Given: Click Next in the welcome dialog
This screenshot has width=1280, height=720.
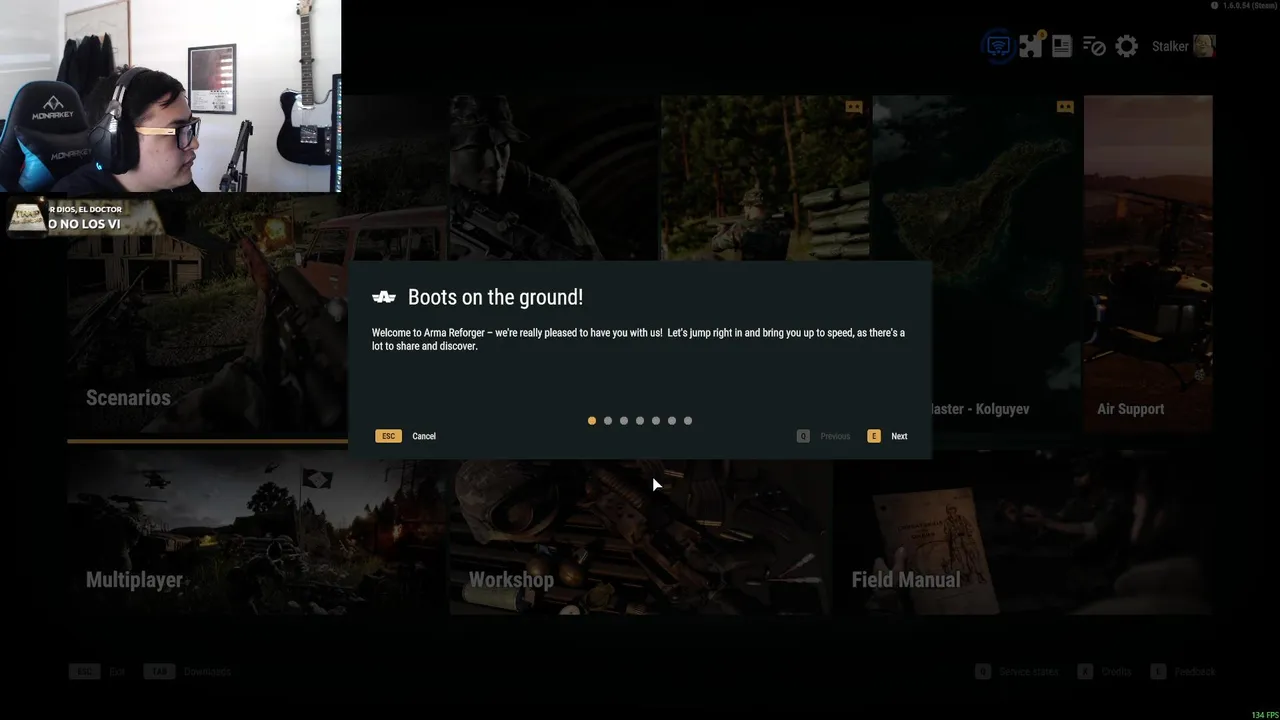Looking at the screenshot, I should coord(899,436).
